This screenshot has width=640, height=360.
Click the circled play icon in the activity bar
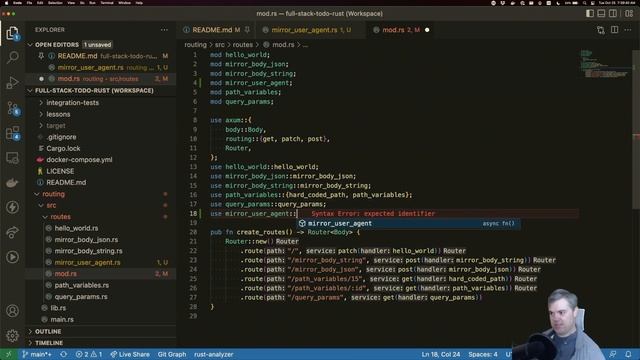(x=13, y=257)
